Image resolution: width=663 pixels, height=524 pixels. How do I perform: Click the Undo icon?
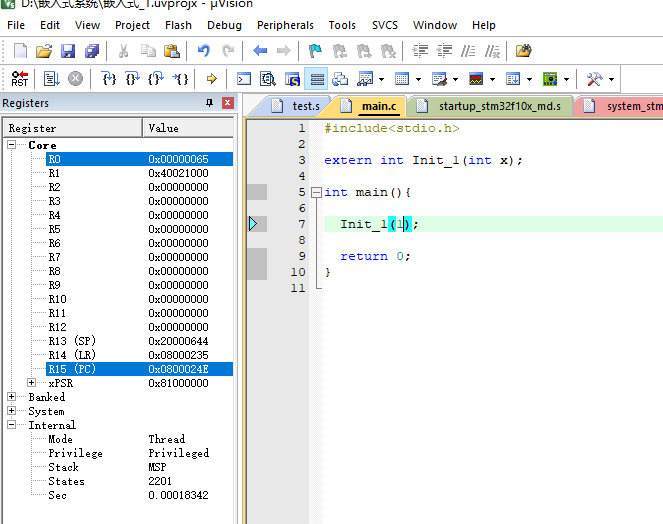click(x=204, y=50)
